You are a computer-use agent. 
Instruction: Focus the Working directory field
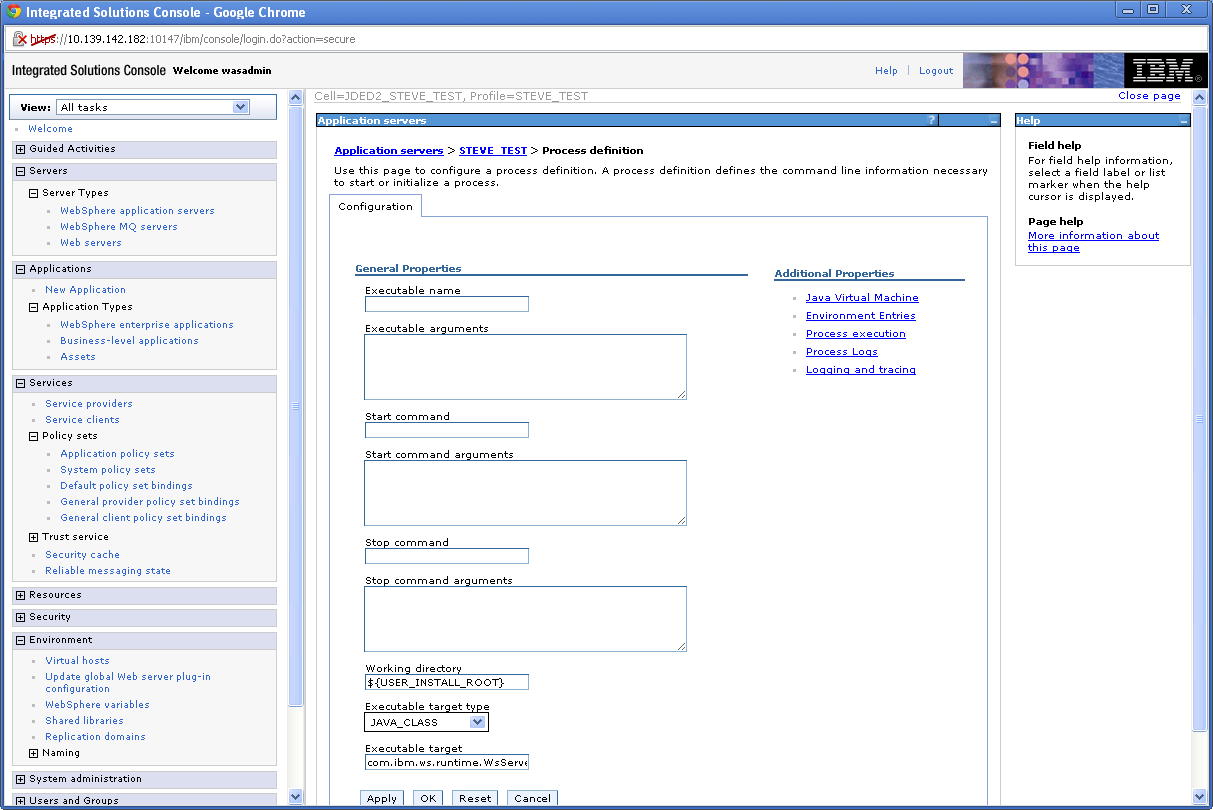pyautogui.click(x=447, y=682)
